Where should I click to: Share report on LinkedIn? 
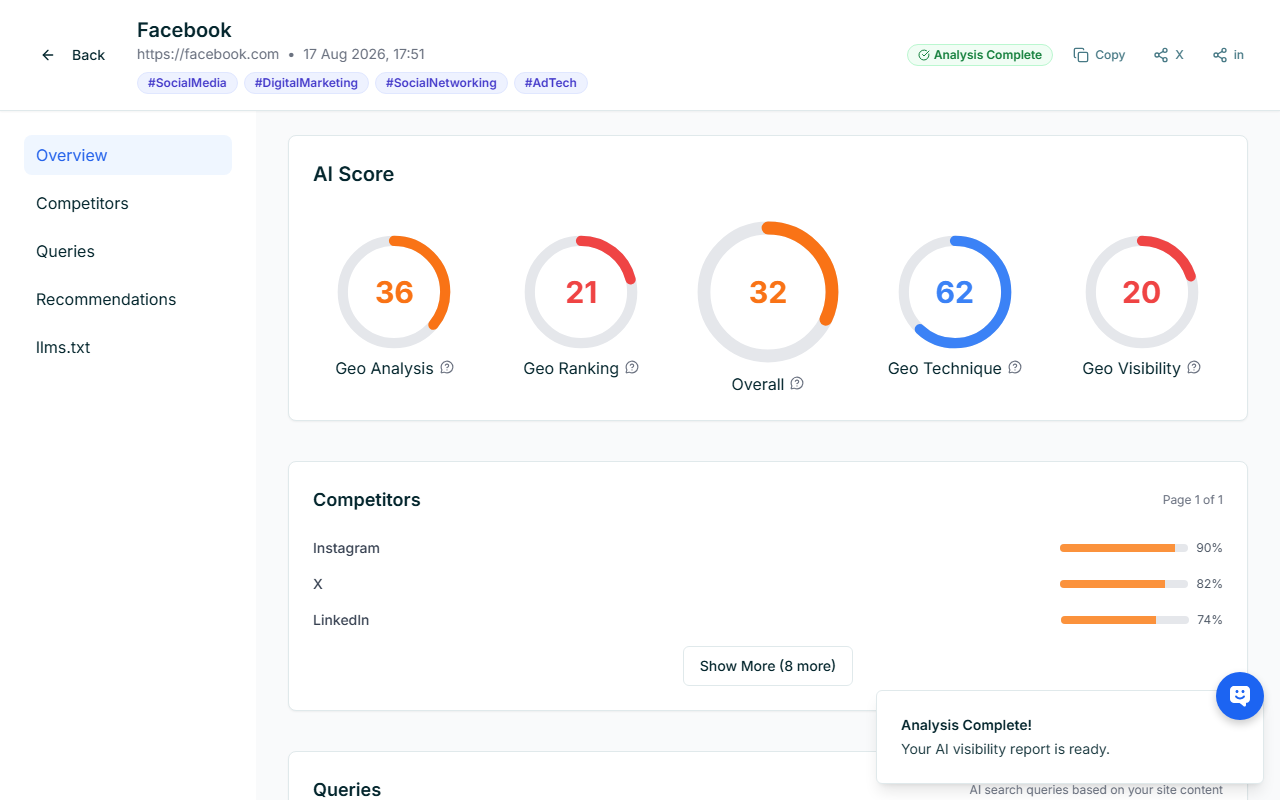click(1228, 55)
